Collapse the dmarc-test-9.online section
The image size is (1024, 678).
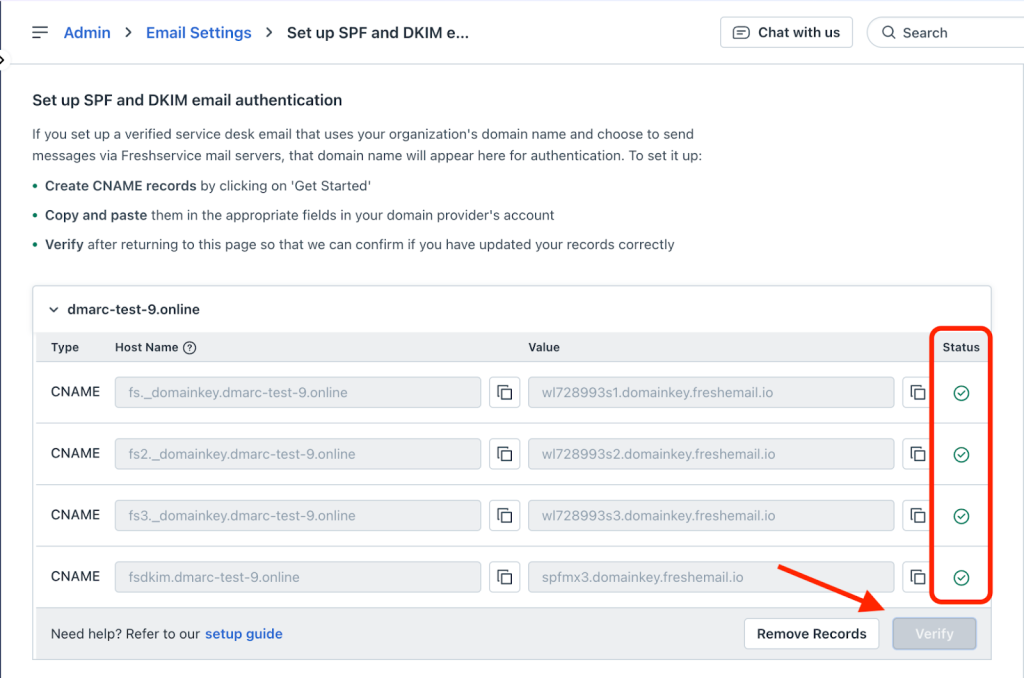[x=54, y=310]
